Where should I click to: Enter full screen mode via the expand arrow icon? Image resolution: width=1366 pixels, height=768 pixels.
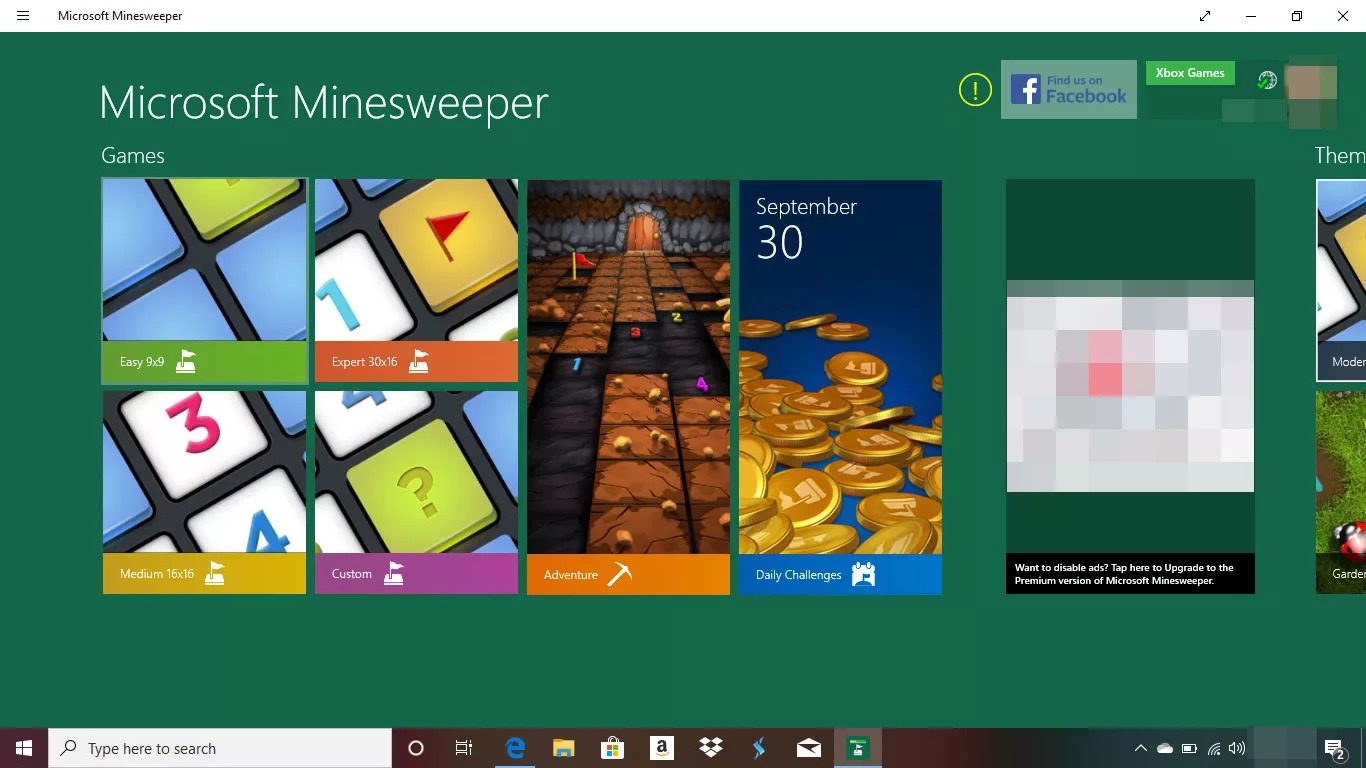pyautogui.click(x=1205, y=16)
